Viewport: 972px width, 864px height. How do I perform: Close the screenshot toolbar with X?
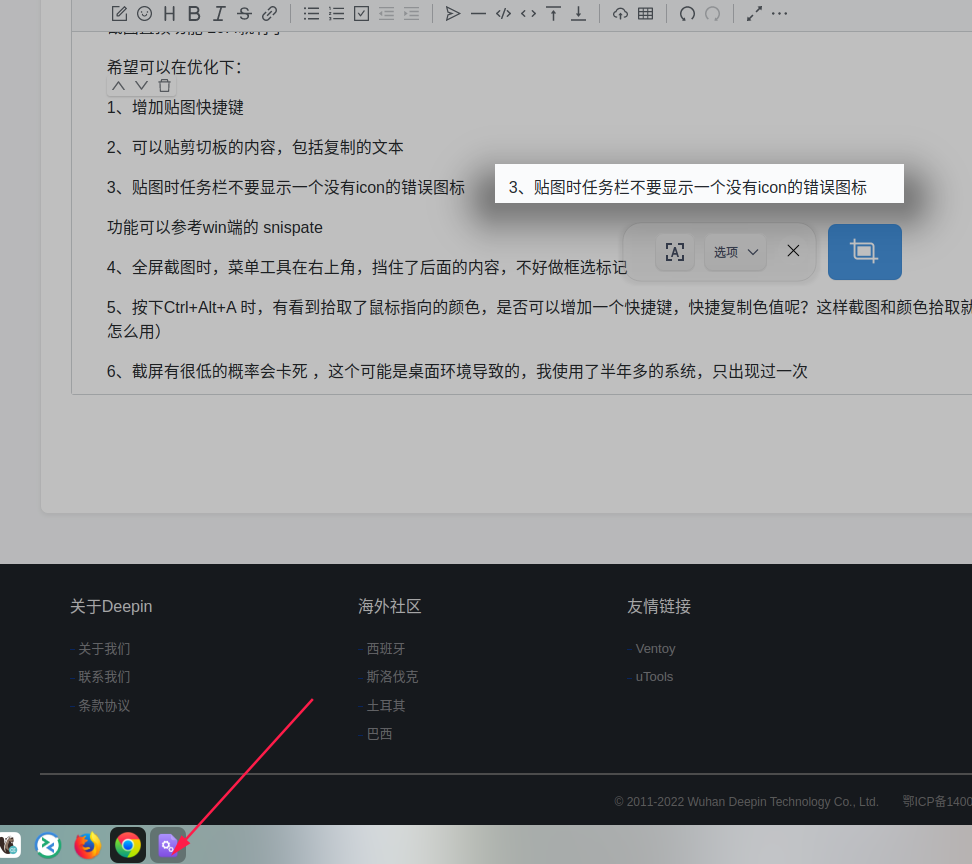point(793,250)
